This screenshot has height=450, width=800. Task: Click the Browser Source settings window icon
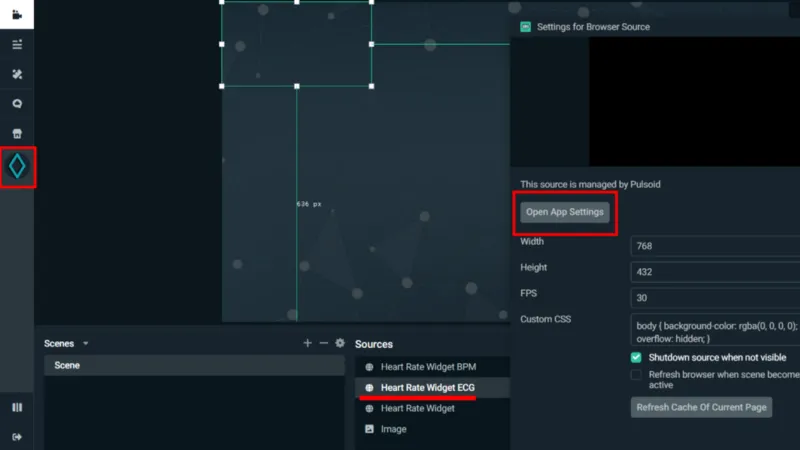click(526, 27)
